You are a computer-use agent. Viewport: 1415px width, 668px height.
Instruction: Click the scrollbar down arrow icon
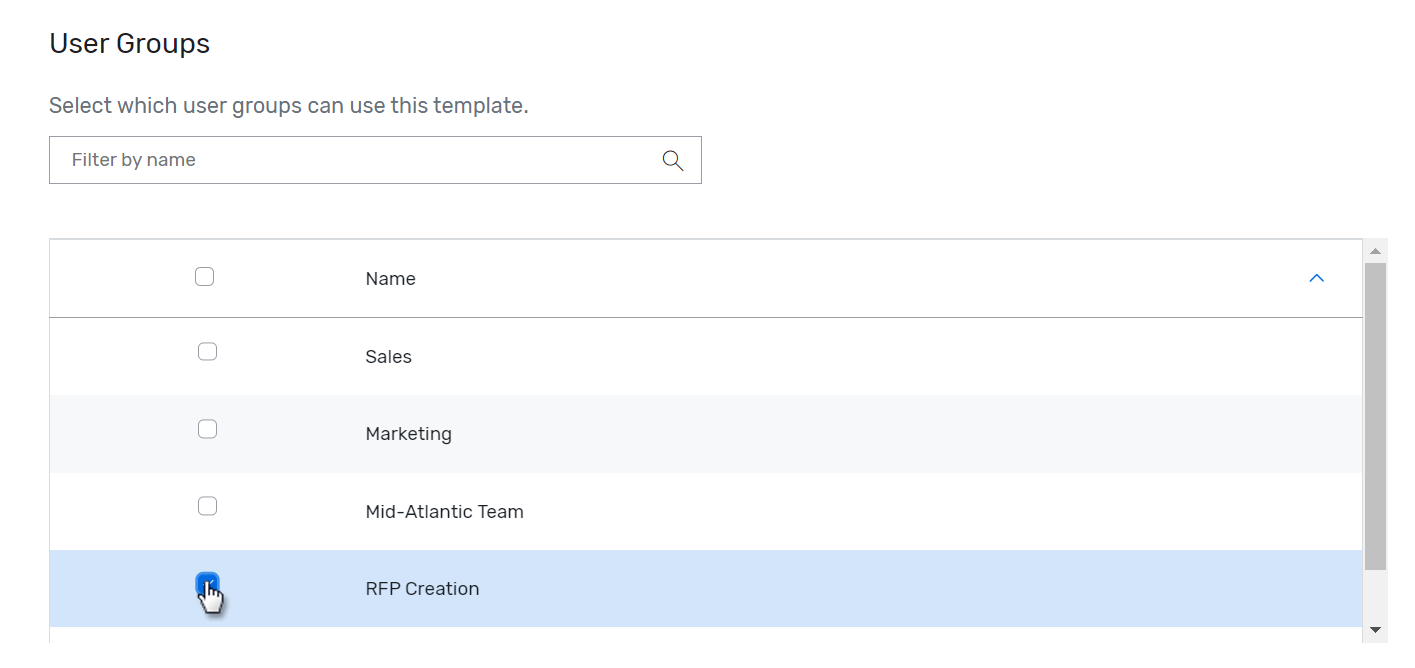[1375, 630]
